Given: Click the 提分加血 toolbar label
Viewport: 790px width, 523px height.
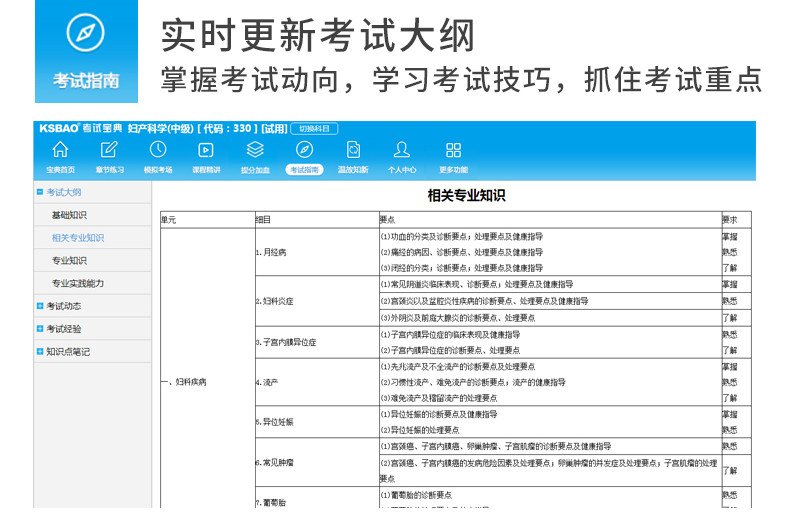Looking at the screenshot, I should pos(255,170).
